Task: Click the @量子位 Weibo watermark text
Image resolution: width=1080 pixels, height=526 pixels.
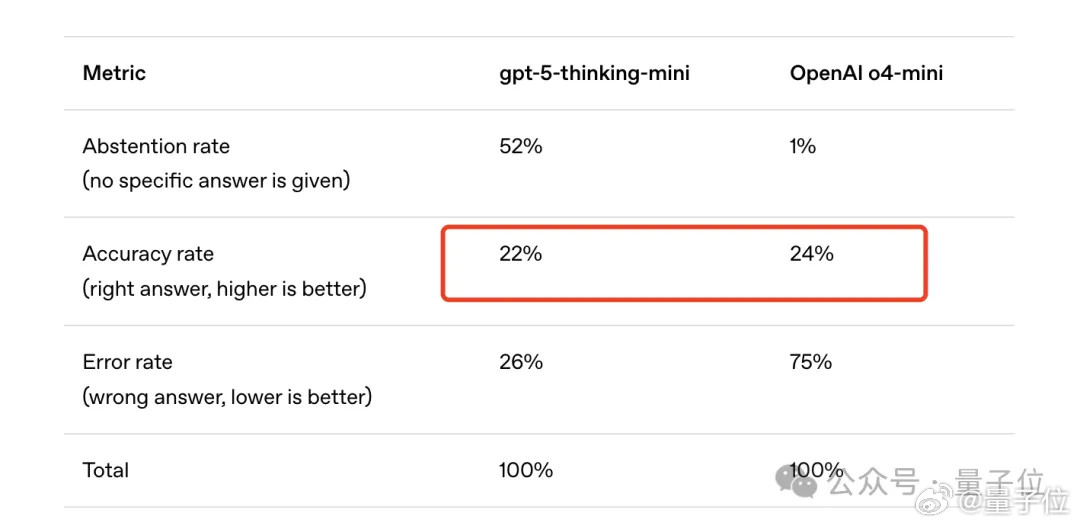Action: (1012, 501)
